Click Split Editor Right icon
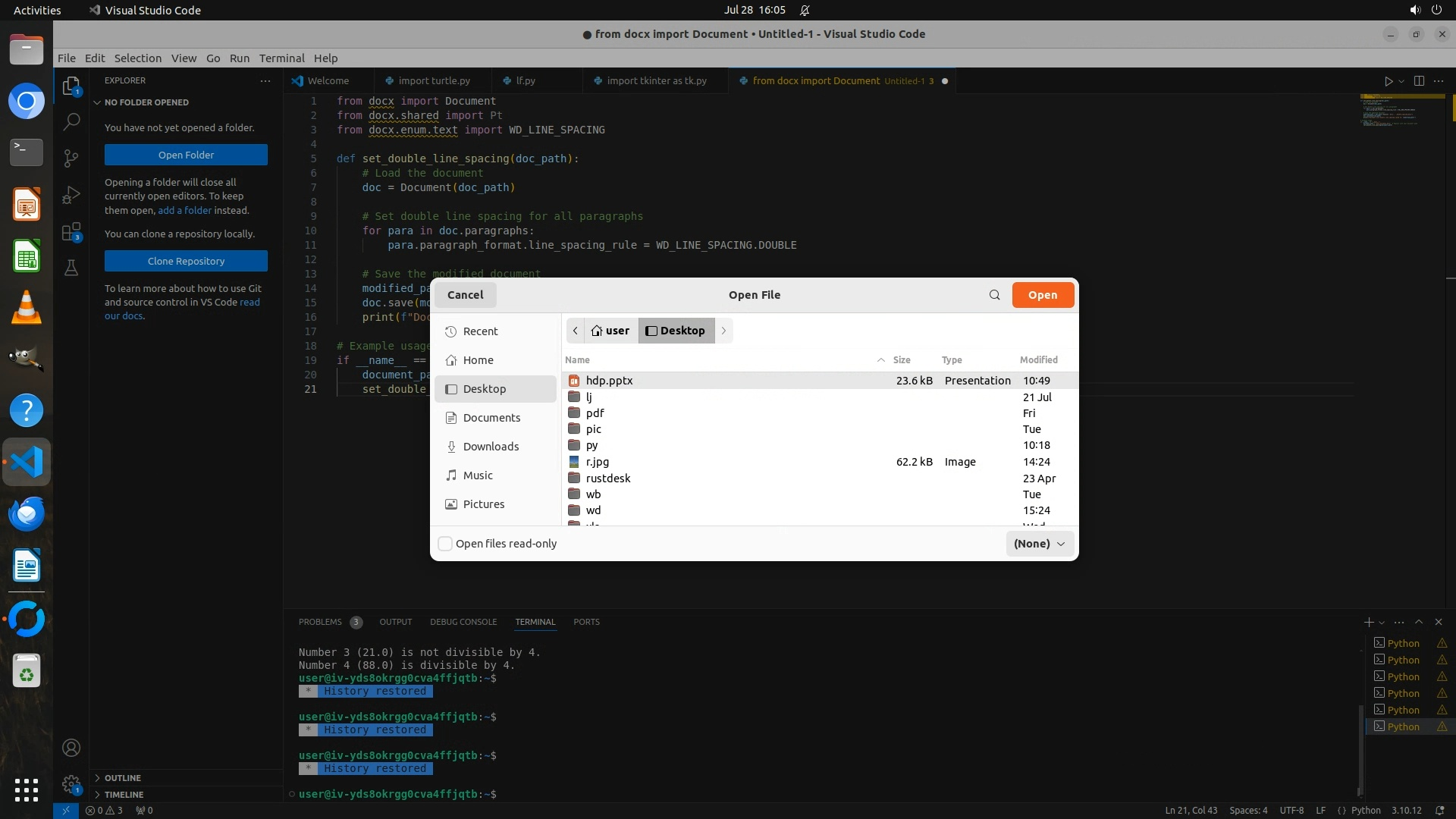Screen dimensions: 1456x819 point(1419,81)
